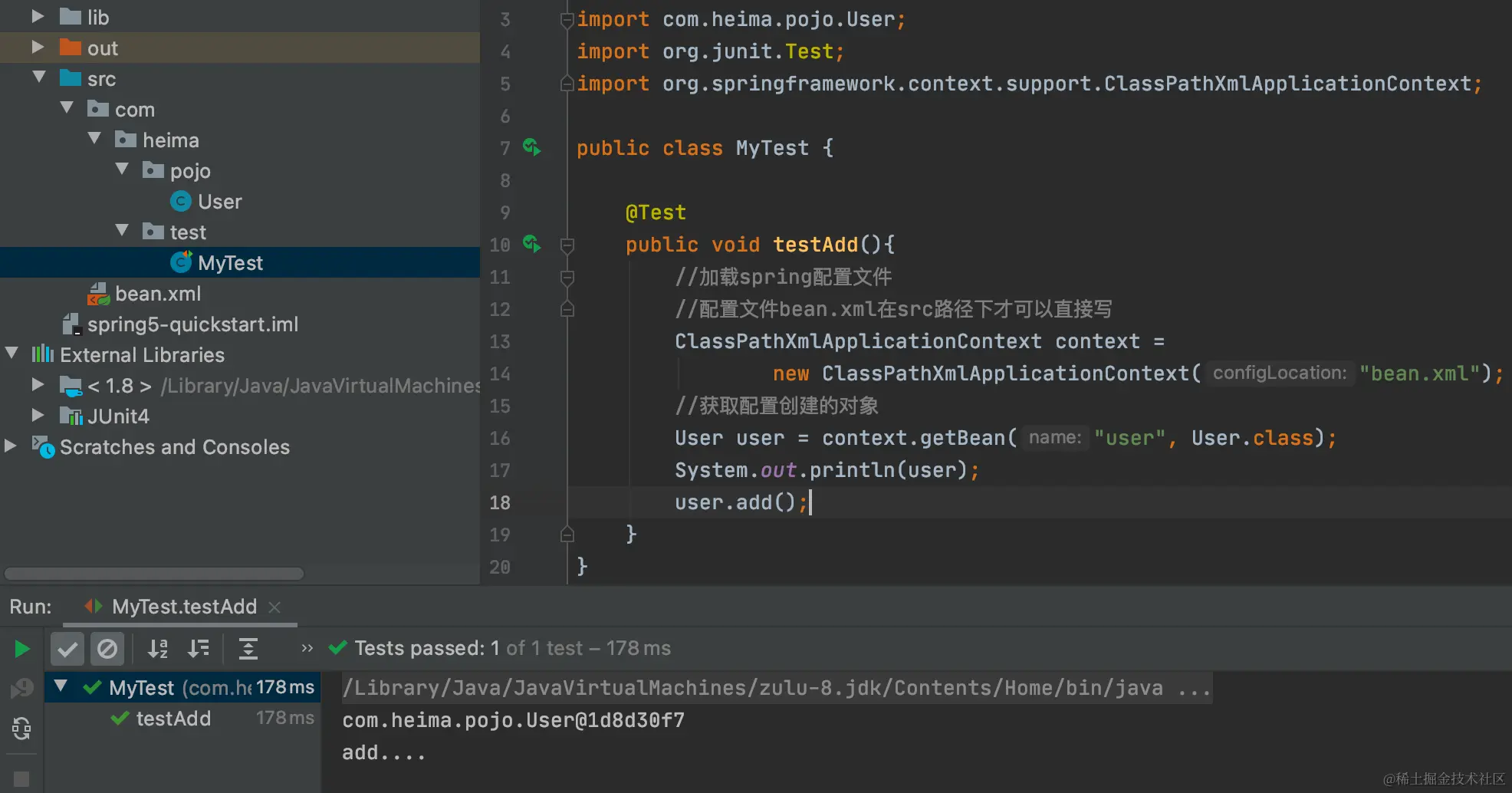Screen dimensions: 1512x793
Task: Click the expand all test results icon
Action: point(248,650)
